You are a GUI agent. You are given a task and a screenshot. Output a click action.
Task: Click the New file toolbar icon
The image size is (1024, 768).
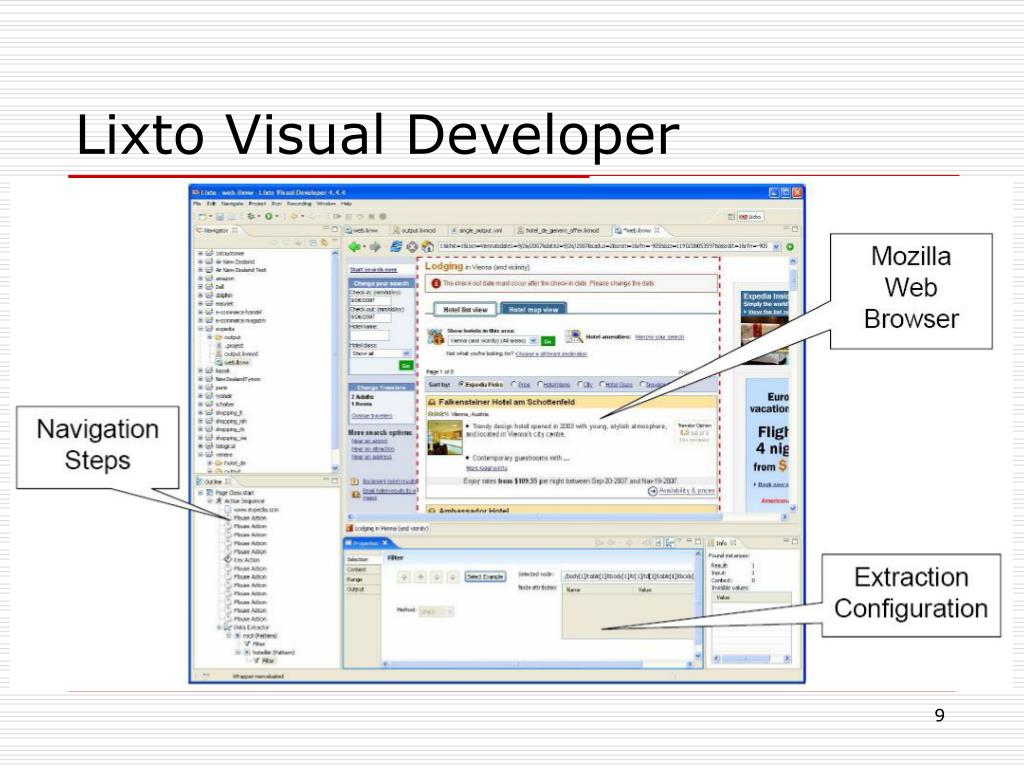pyautogui.click(x=202, y=216)
